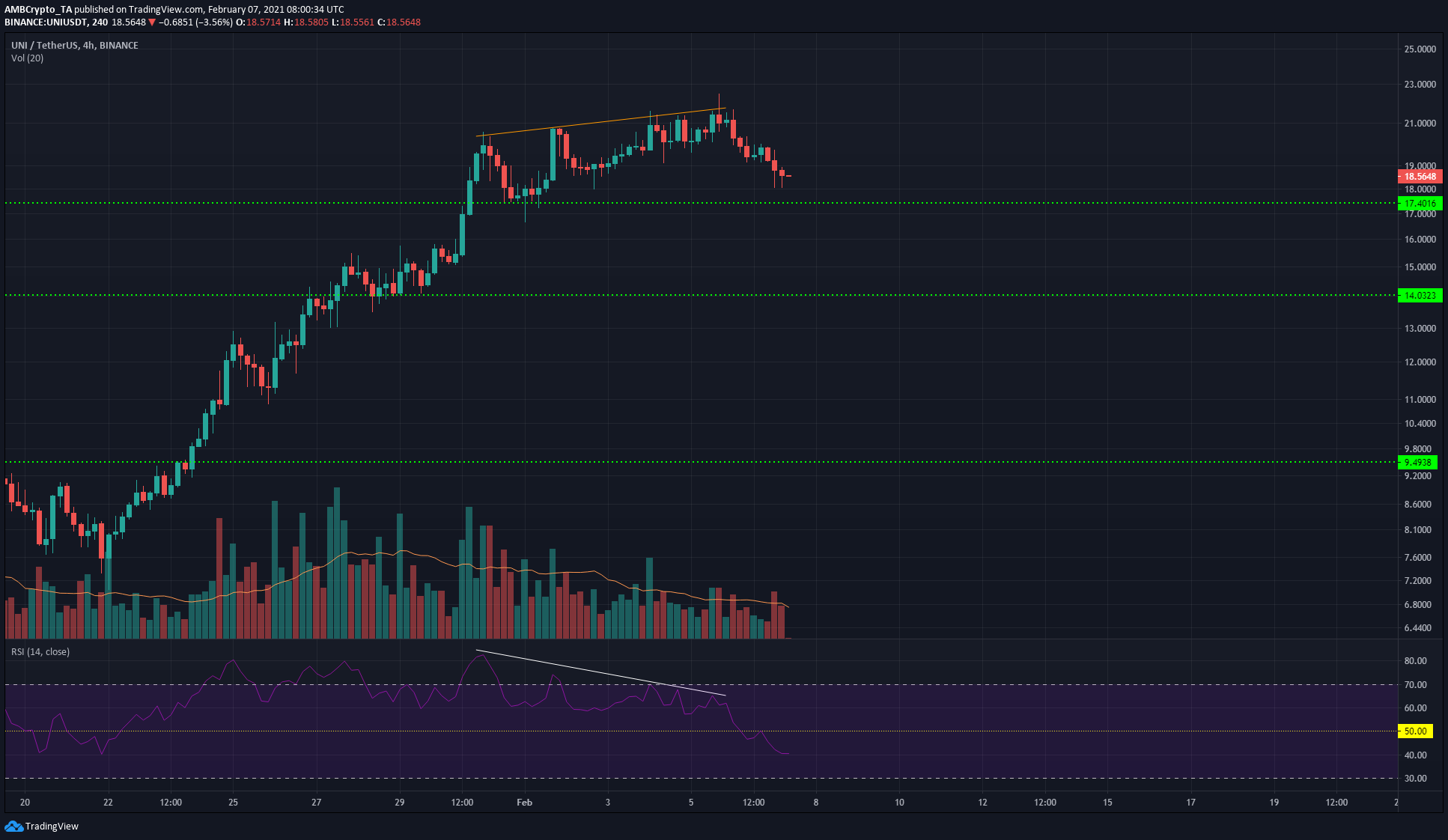Screen dimensions: 1448x840
Task: Click the green 17.4016 support level label
Action: (1420, 204)
